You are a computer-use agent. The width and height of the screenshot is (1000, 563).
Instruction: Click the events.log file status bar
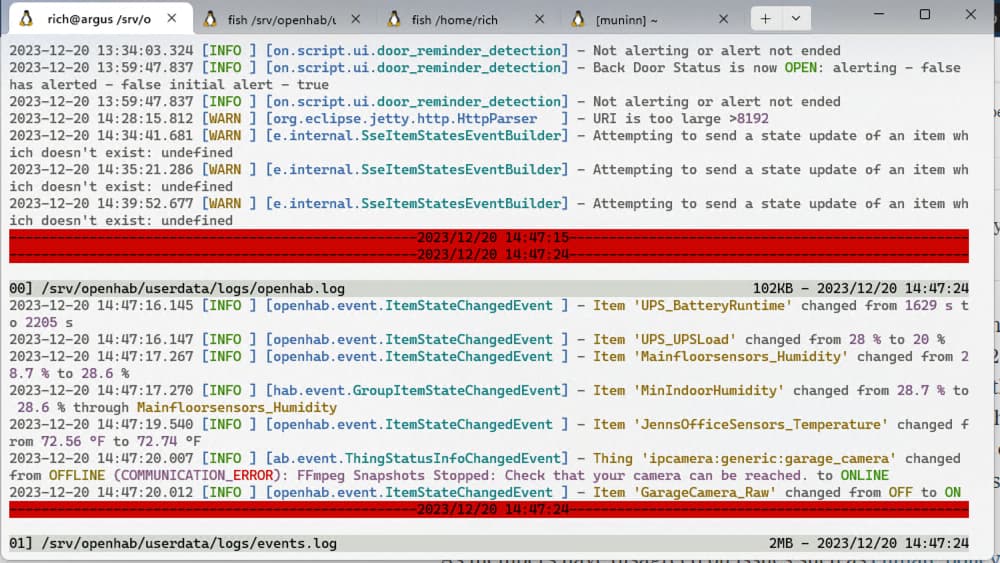pyautogui.click(x=488, y=543)
